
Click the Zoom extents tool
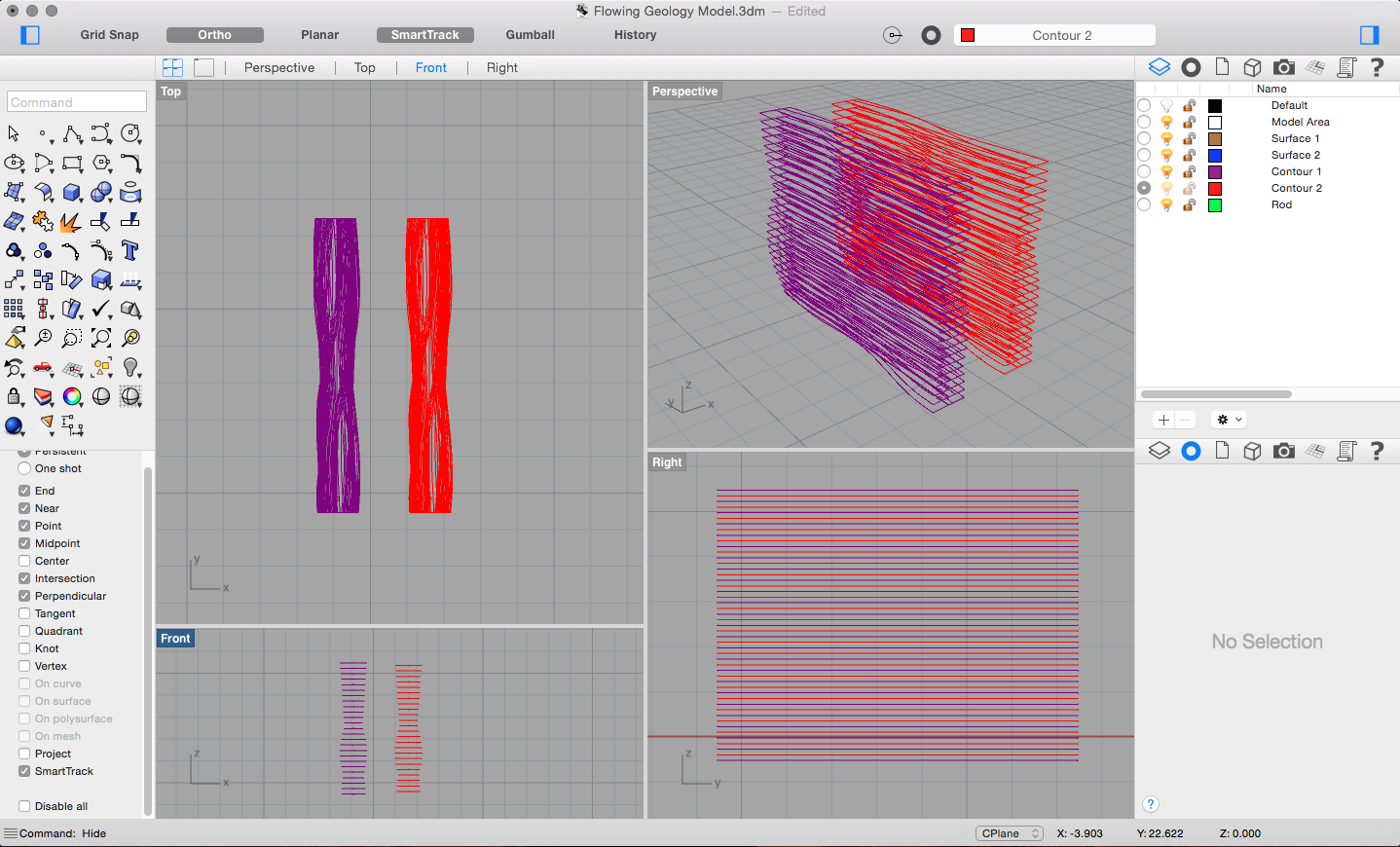[x=101, y=338]
